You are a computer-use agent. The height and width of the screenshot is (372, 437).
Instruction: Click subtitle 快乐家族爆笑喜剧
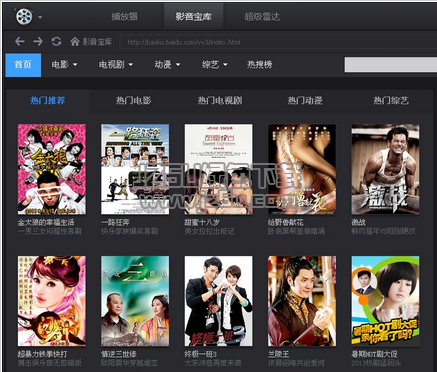click(130, 231)
